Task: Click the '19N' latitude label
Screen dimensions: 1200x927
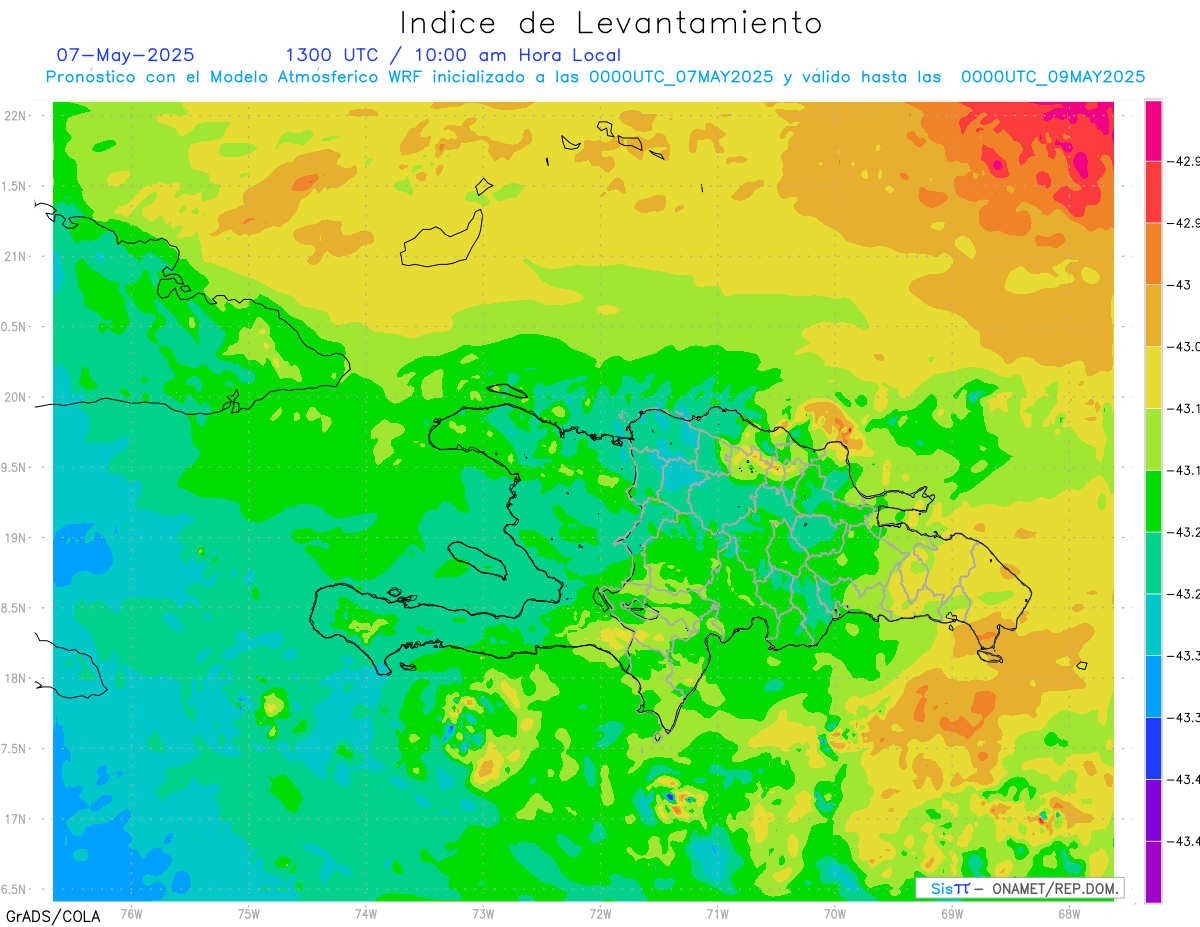Action: tap(16, 538)
